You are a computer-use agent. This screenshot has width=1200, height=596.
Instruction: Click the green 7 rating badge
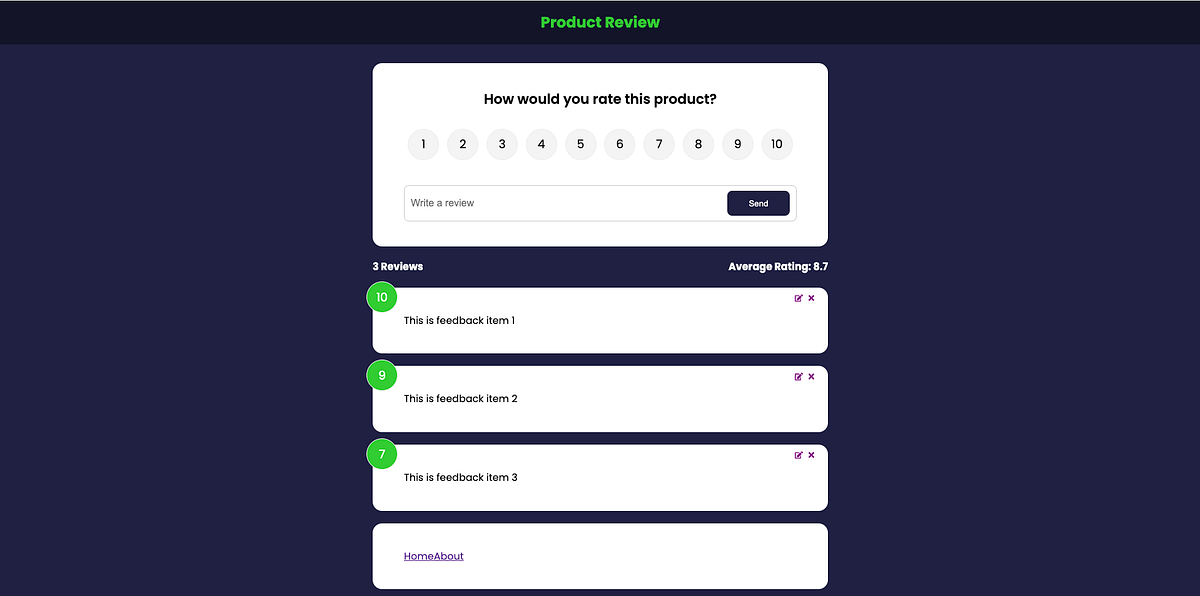coord(382,453)
